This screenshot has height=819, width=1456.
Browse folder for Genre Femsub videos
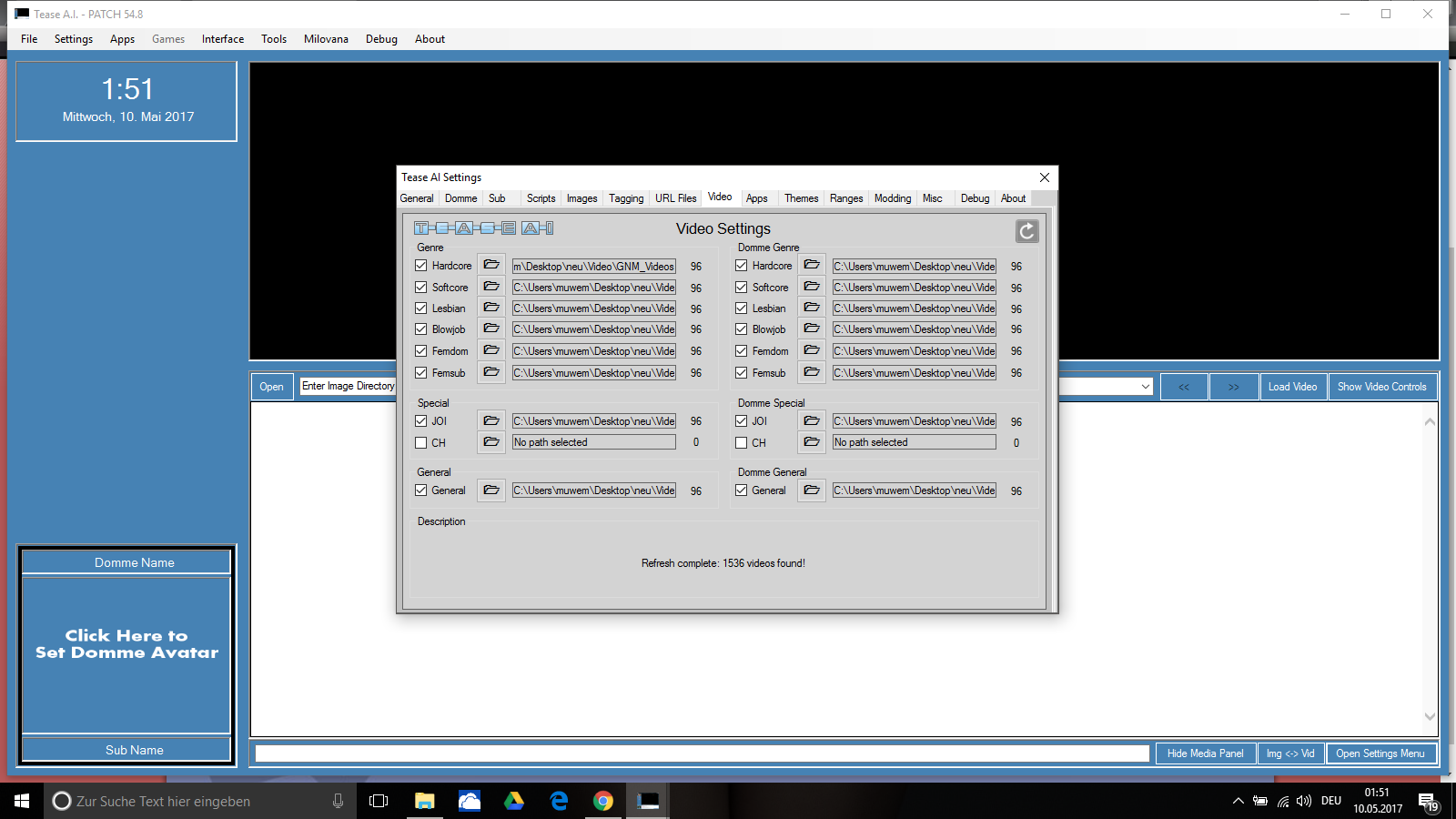click(491, 373)
